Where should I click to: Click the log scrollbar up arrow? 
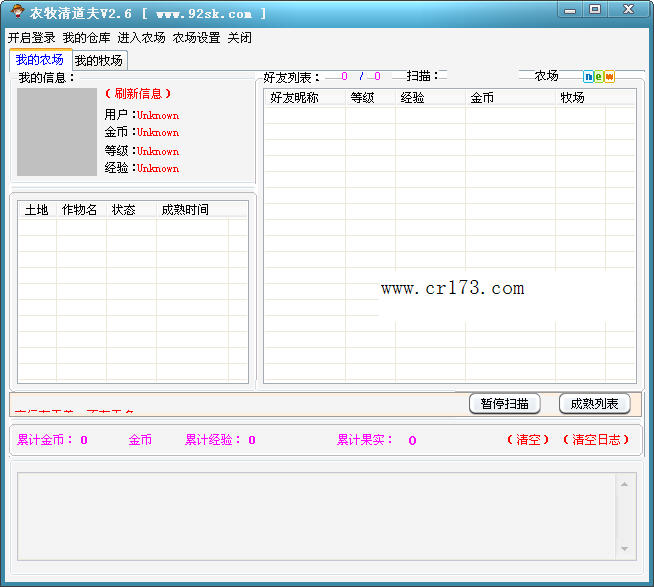[624, 484]
